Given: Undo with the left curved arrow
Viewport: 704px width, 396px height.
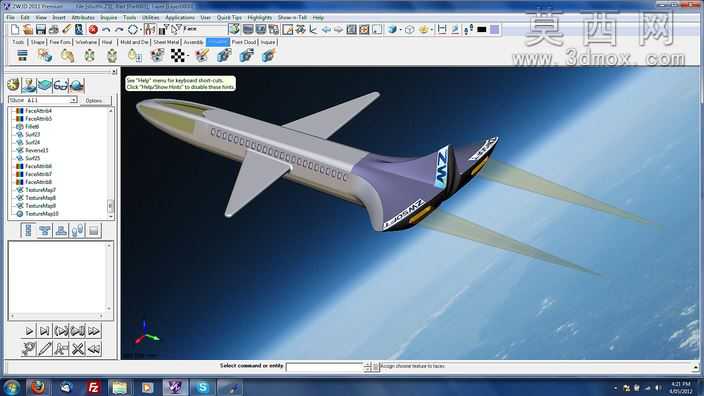Looking at the screenshot, I should 106,30.
